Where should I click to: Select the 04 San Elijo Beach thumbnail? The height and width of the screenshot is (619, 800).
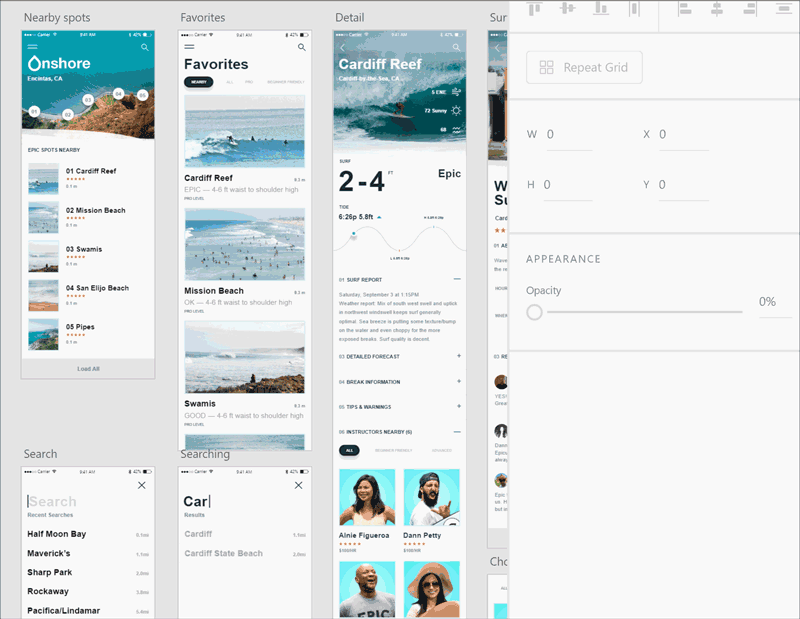click(43, 295)
